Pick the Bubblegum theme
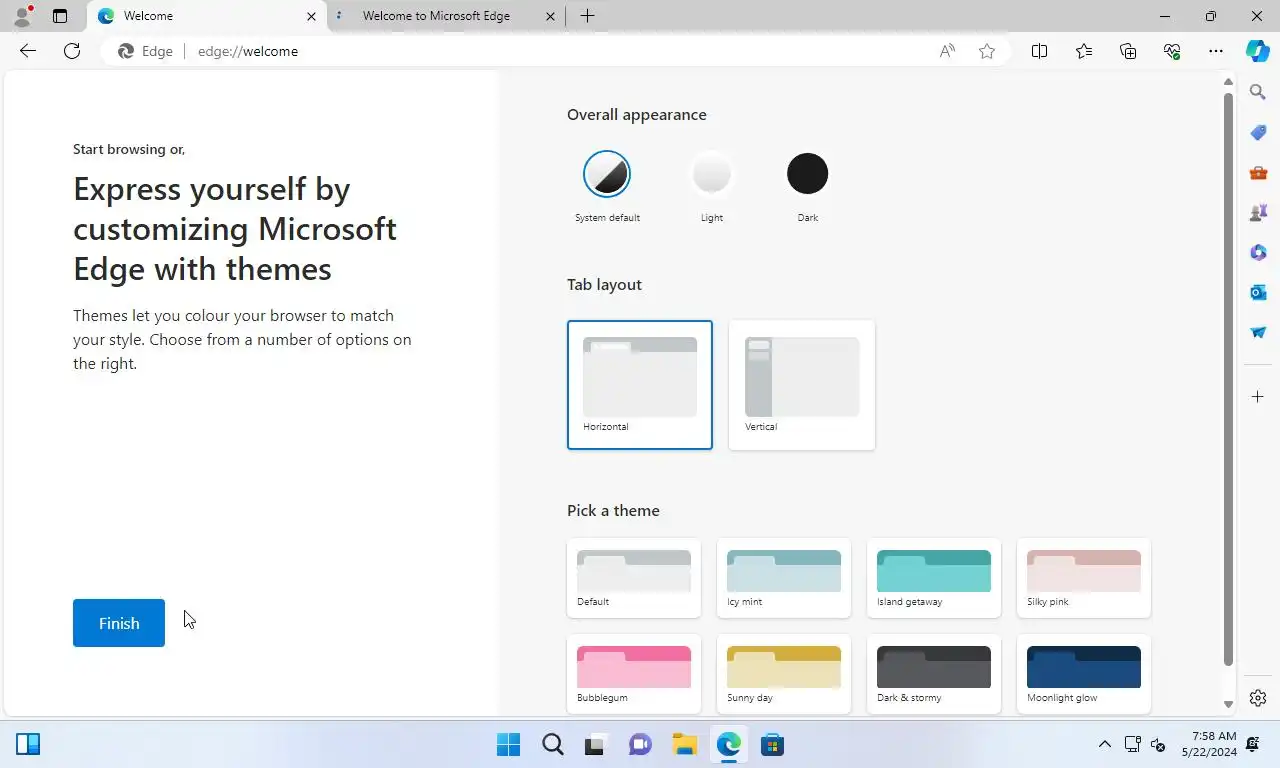Screen dimensions: 1280x768 (x=634, y=674)
